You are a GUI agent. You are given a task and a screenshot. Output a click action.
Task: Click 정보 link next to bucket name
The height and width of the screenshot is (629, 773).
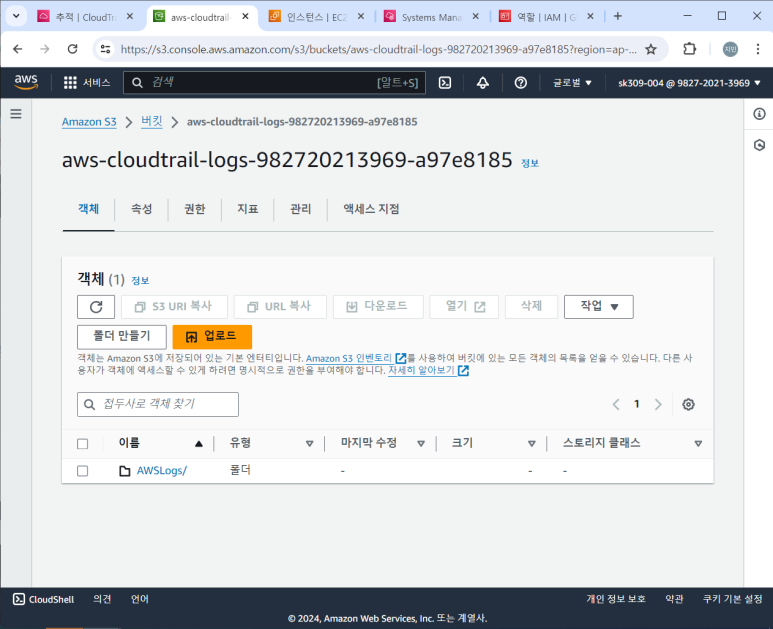[x=530, y=163]
